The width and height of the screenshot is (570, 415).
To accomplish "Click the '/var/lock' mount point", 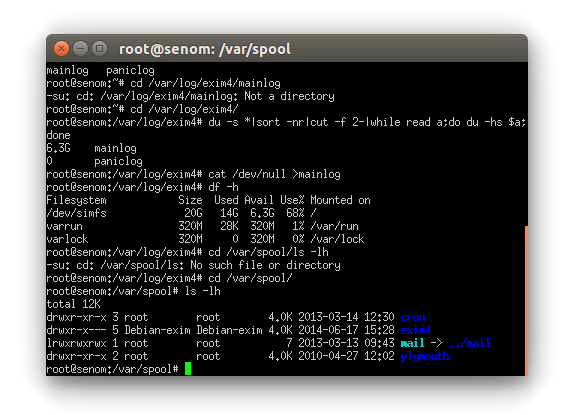I will tap(337, 239).
